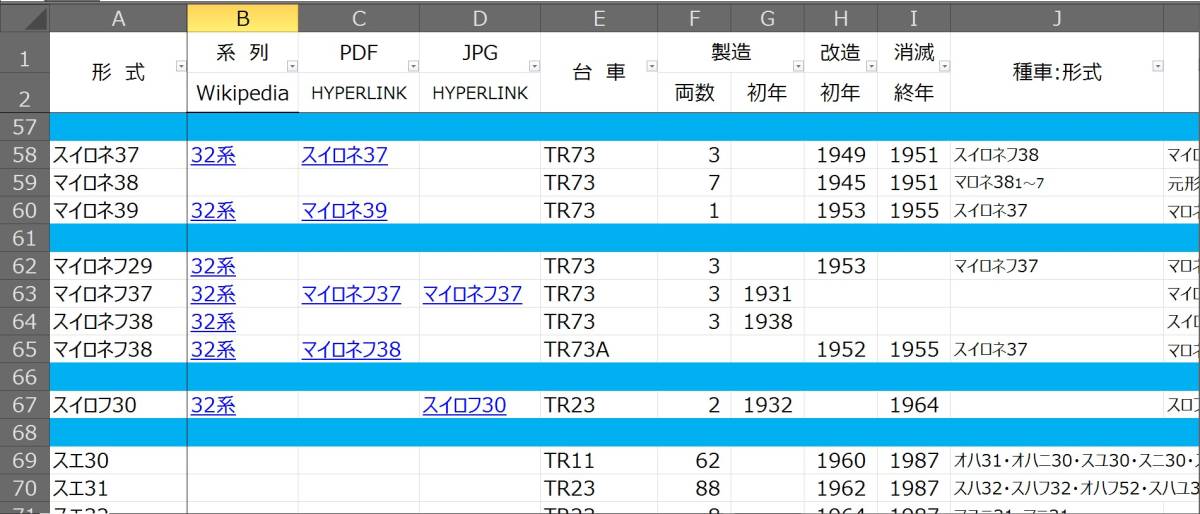Image resolution: width=1200 pixels, height=514 pixels.
Task: Click the 1938 初年 cell
Action: [x=767, y=322]
